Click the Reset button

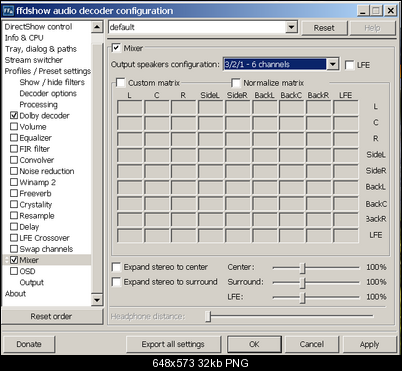coord(324,28)
